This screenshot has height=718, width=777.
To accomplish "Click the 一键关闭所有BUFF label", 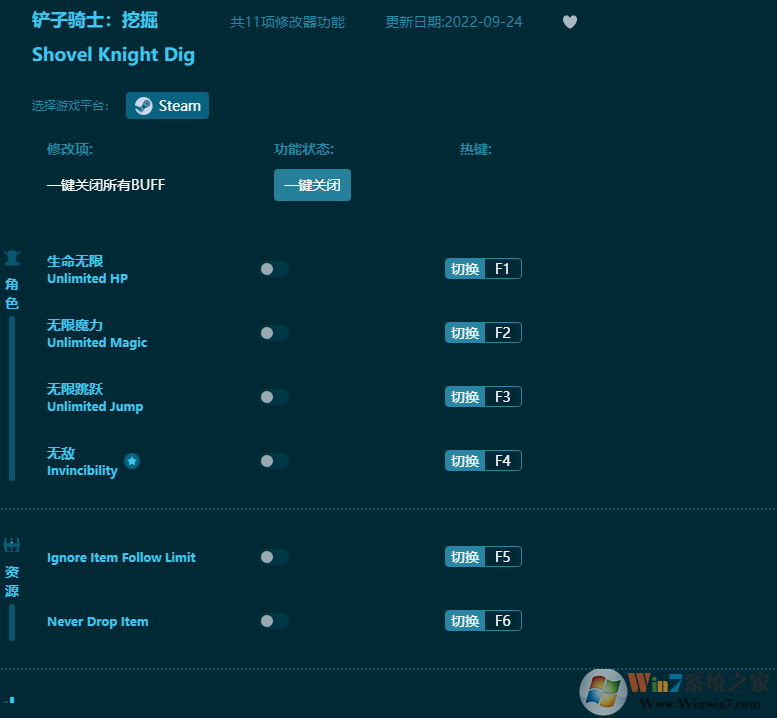I will 106,185.
